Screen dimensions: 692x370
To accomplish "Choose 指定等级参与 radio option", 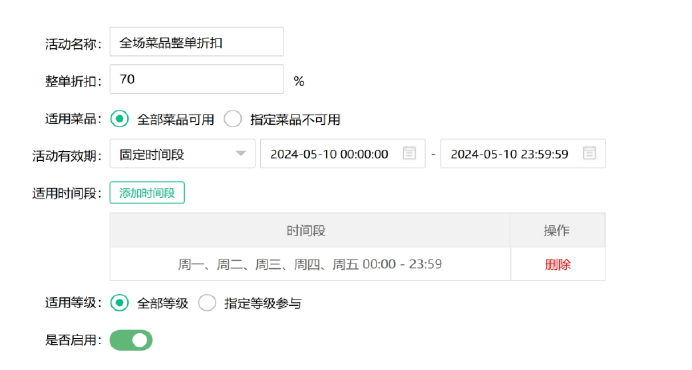I will pyautogui.click(x=207, y=303).
